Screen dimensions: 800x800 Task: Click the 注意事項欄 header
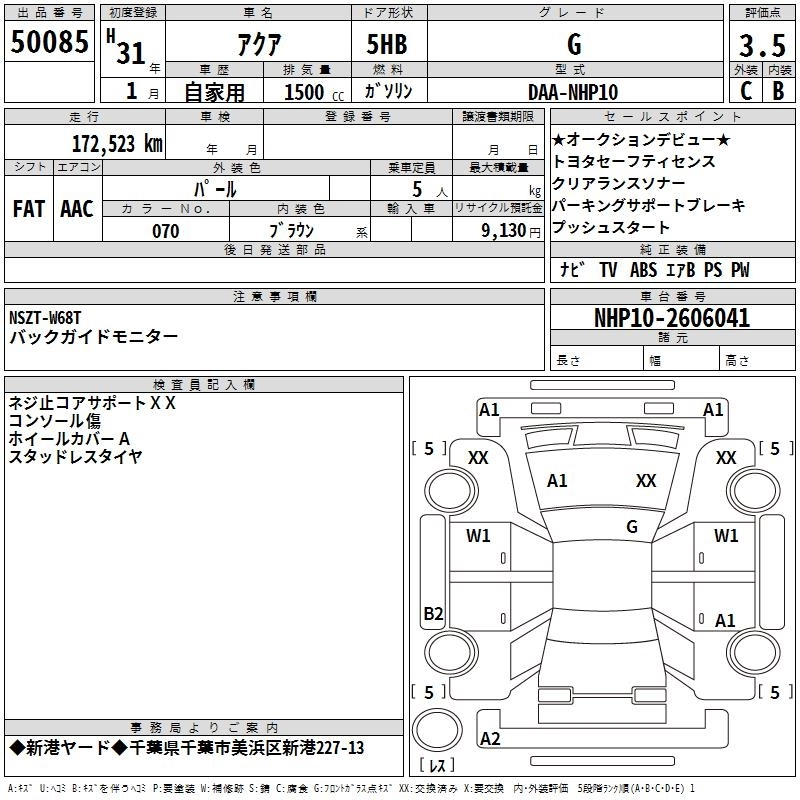(x=274, y=296)
